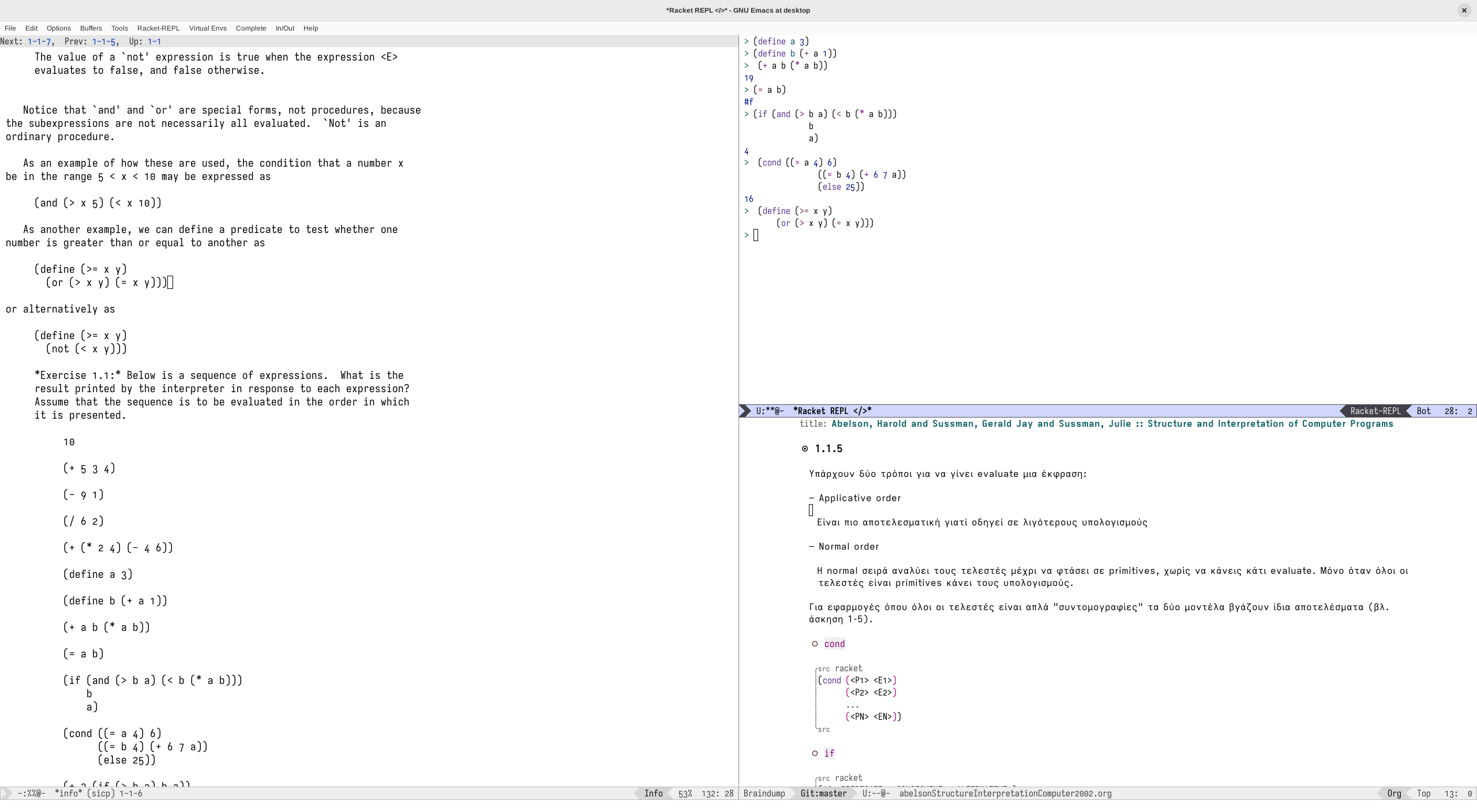Collapse the 1.1.5 org heading

[829, 448]
